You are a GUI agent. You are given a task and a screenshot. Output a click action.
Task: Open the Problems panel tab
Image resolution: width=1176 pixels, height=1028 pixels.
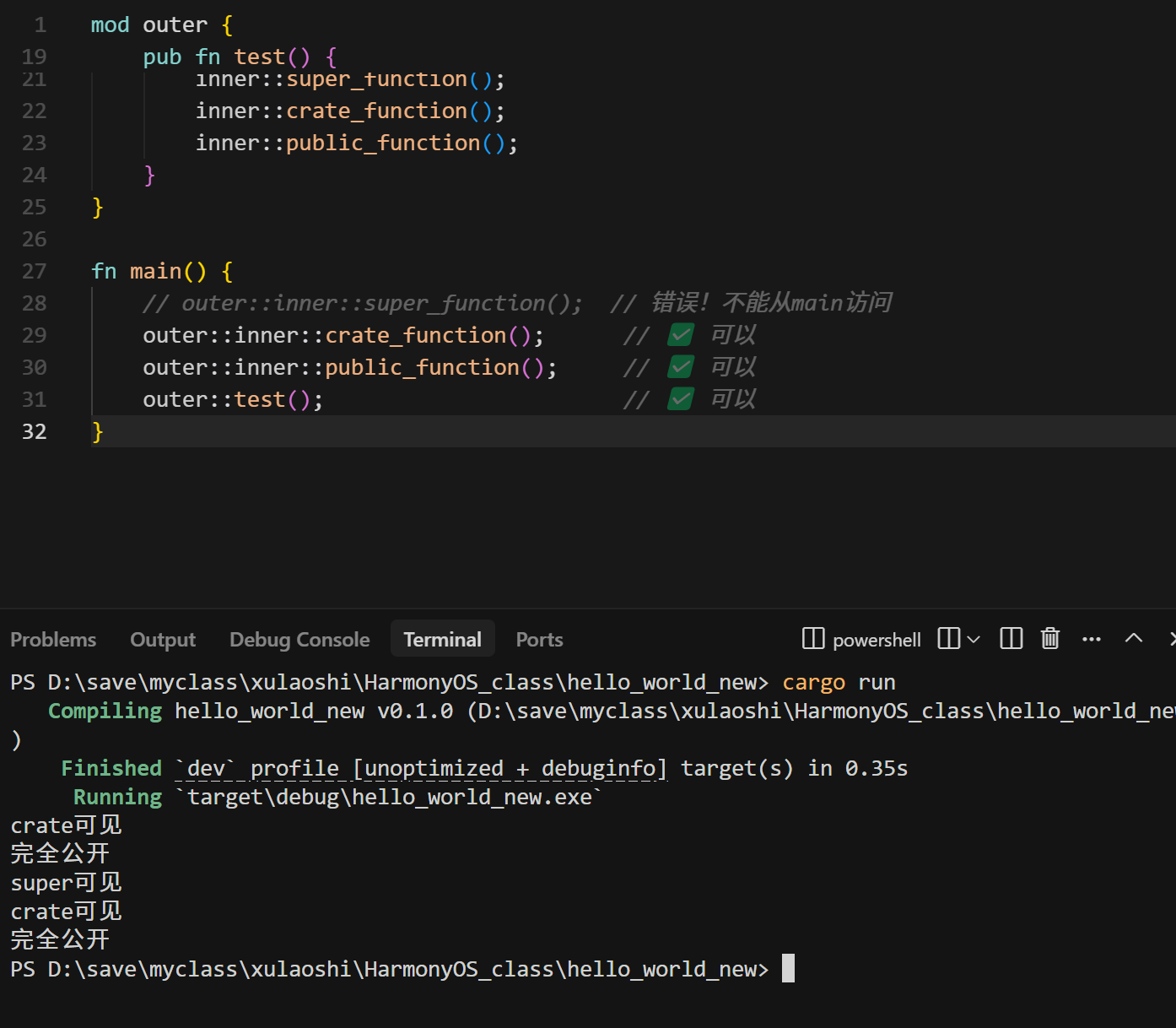coord(53,640)
